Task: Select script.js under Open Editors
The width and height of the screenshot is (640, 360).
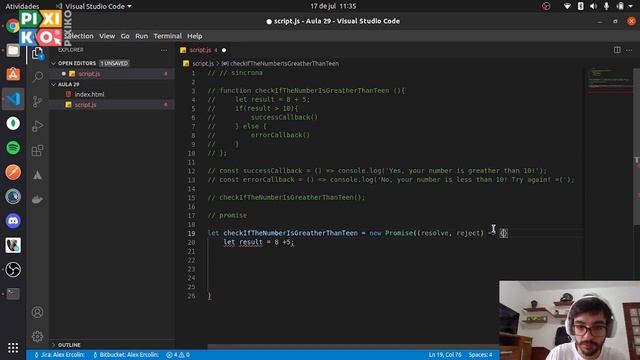Action: coord(89,74)
